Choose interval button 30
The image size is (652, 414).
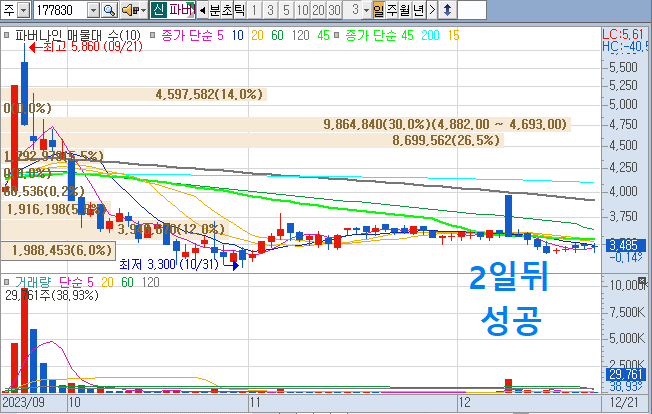tap(334, 10)
